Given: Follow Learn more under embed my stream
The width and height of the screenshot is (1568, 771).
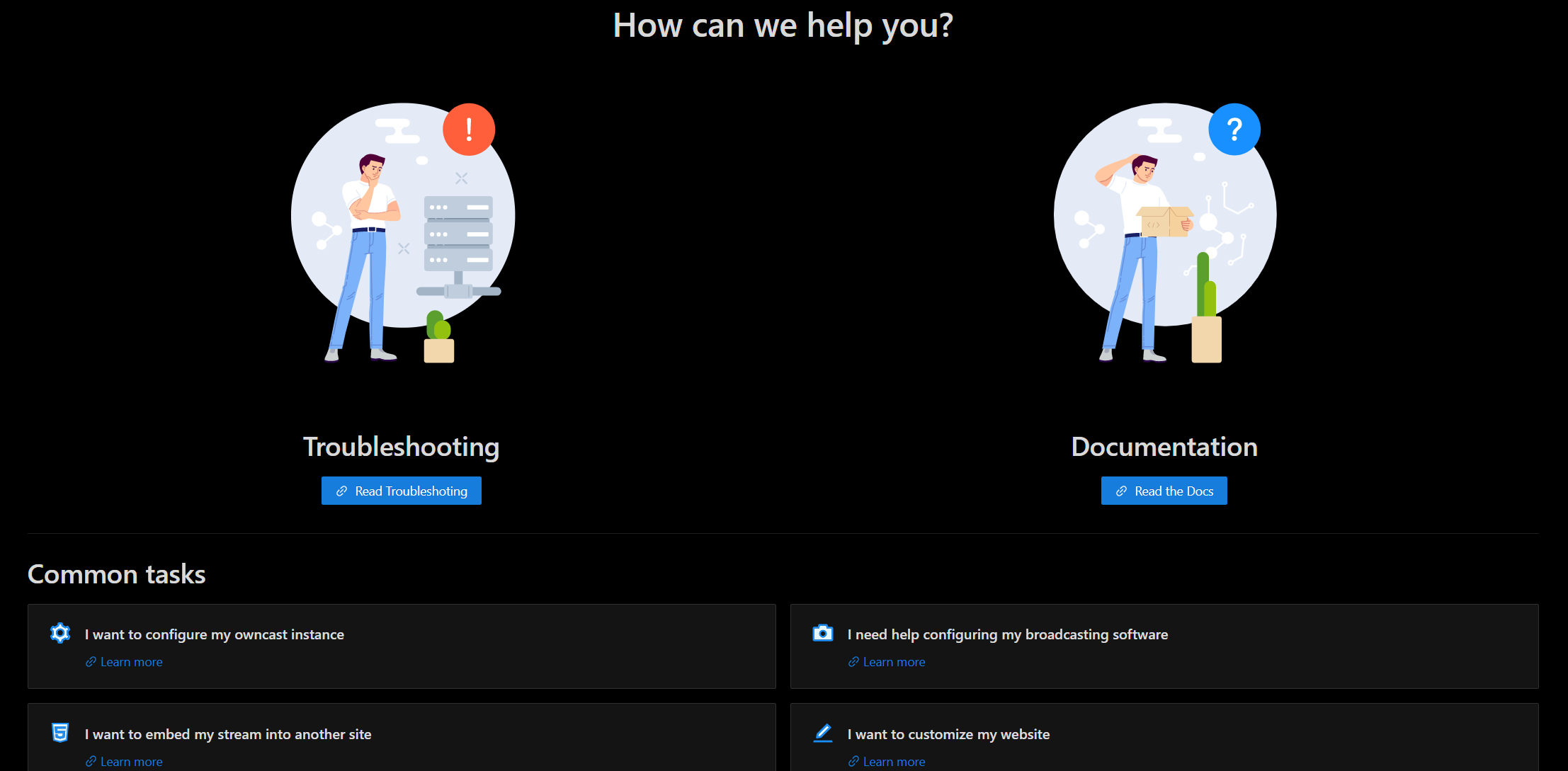Looking at the screenshot, I should point(131,762).
